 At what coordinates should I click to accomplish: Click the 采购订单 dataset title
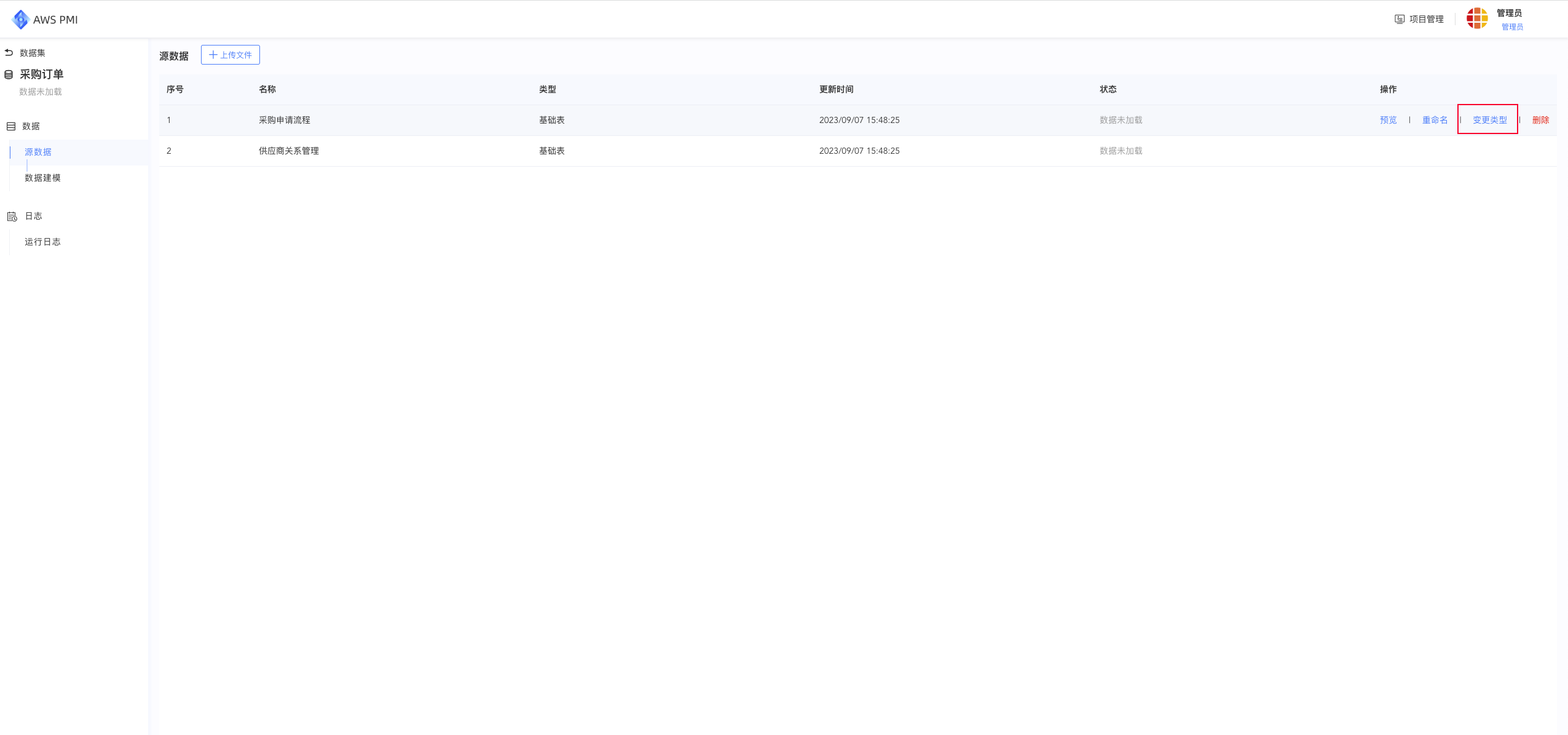point(42,74)
